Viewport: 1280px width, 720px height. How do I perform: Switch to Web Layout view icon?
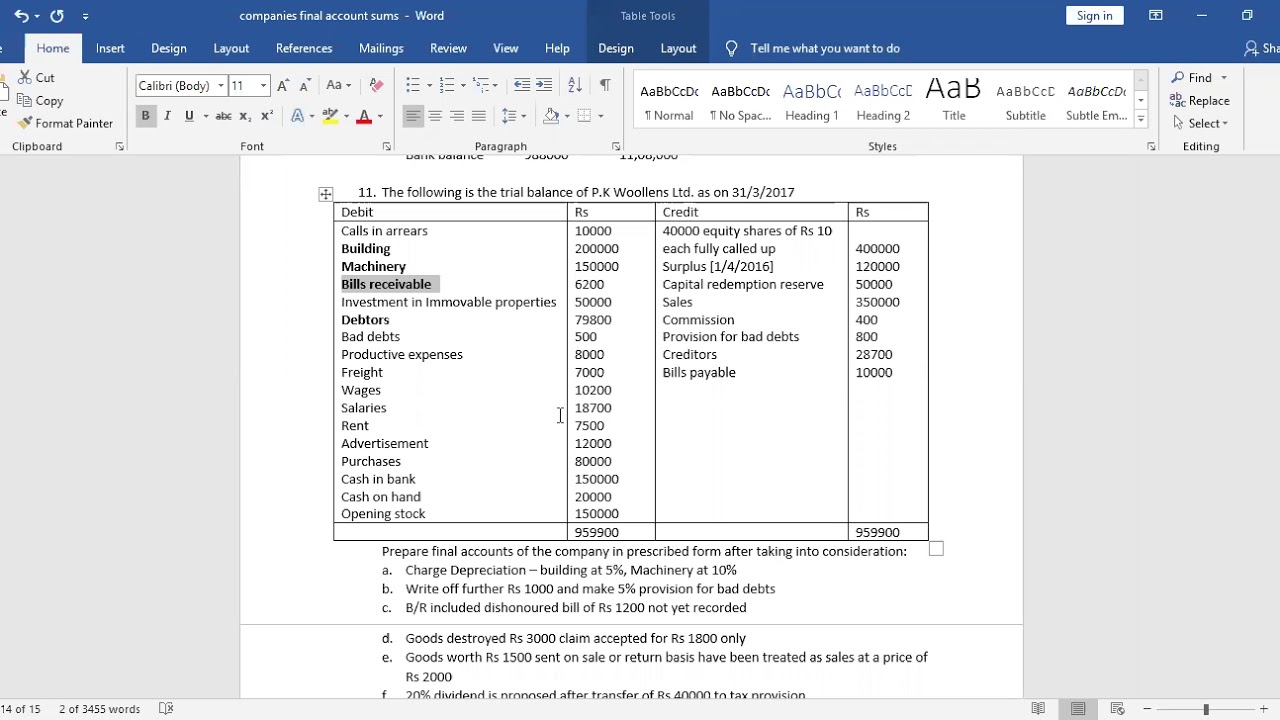[x=1118, y=709]
